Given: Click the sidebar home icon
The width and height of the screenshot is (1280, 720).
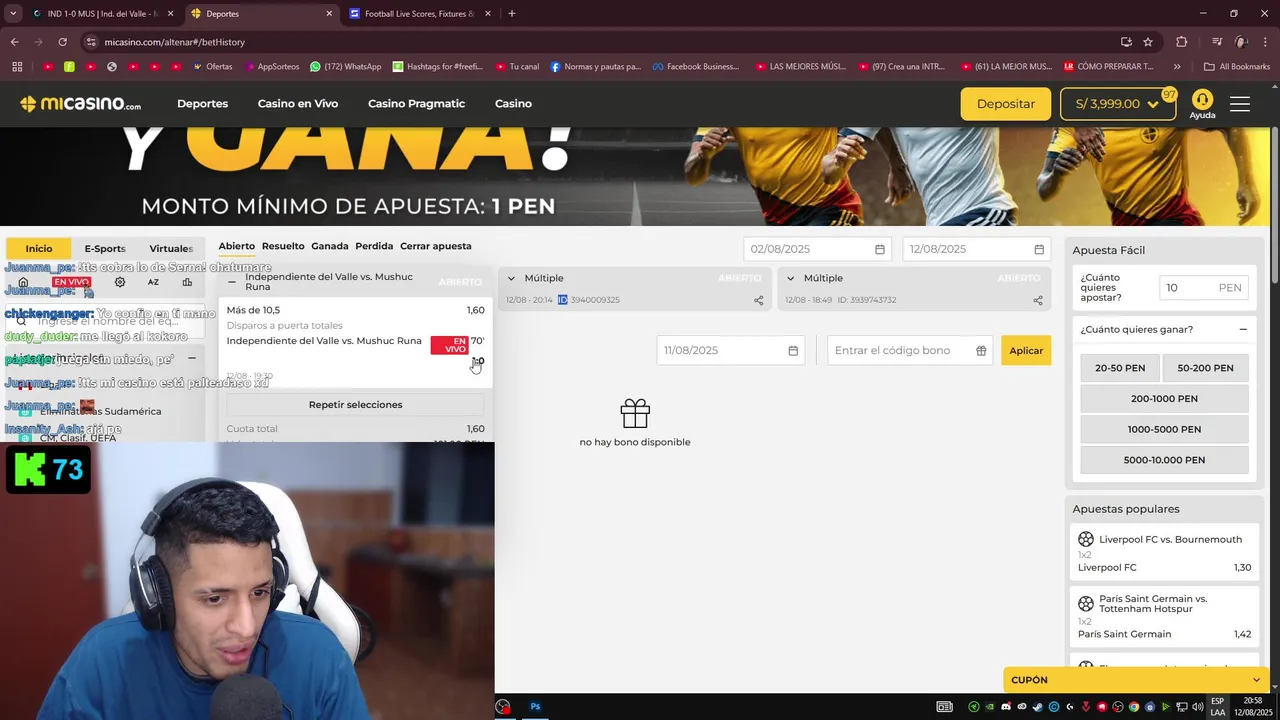Looking at the screenshot, I should (x=23, y=282).
